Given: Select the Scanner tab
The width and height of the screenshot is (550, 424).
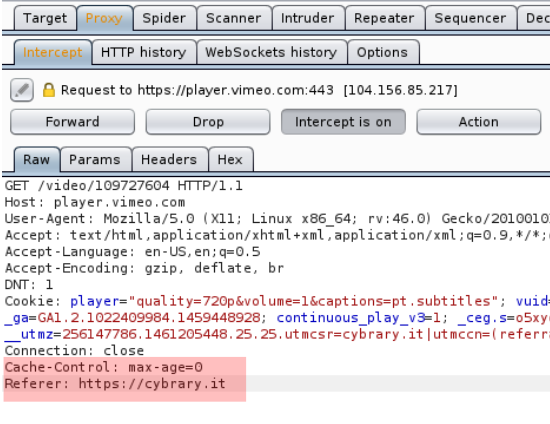Looking at the screenshot, I should pos(234,18).
